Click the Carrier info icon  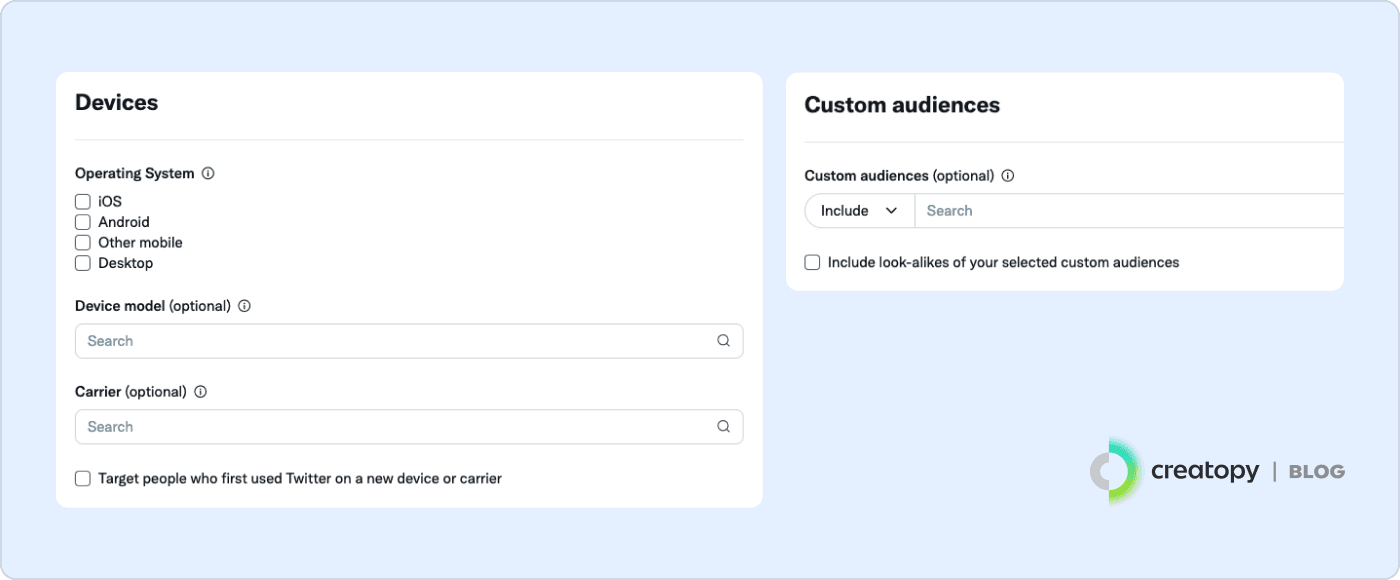tap(200, 392)
